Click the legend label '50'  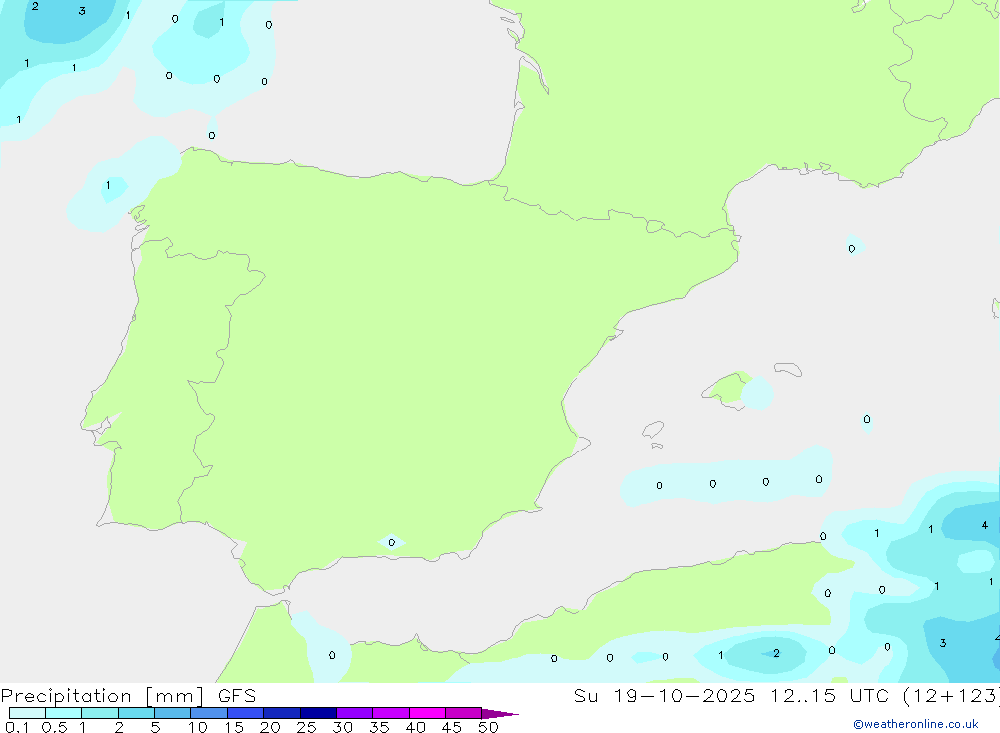point(489,727)
